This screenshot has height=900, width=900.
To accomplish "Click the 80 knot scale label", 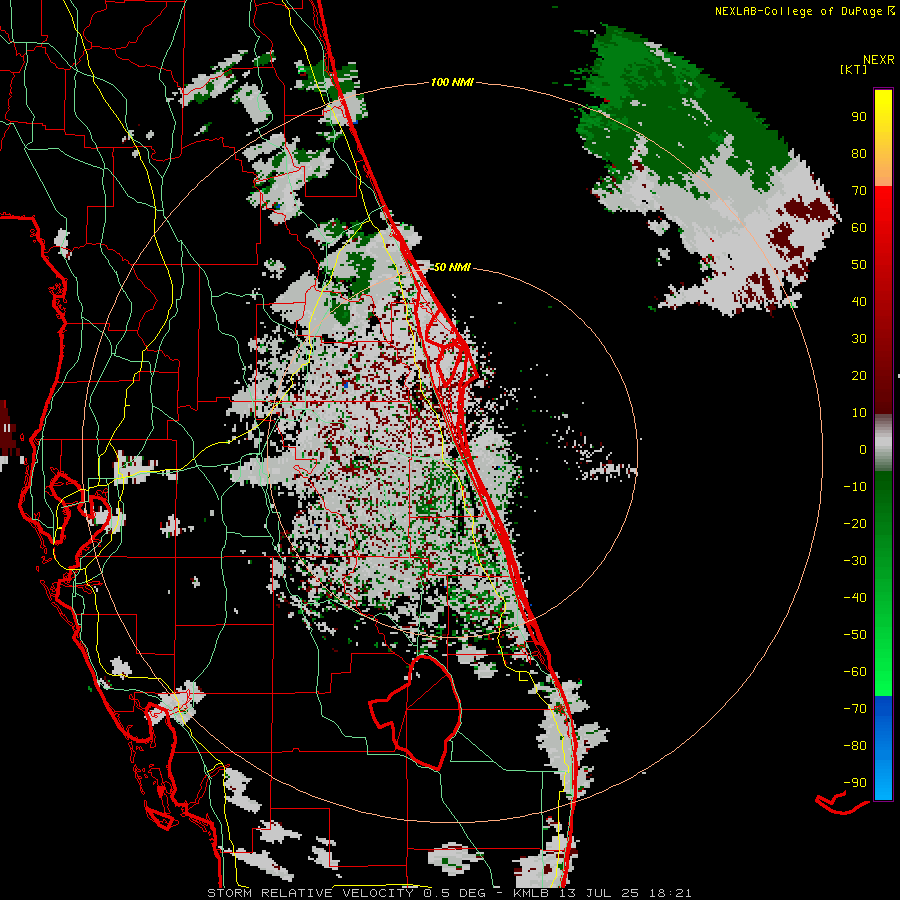I will [x=859, y=154].
